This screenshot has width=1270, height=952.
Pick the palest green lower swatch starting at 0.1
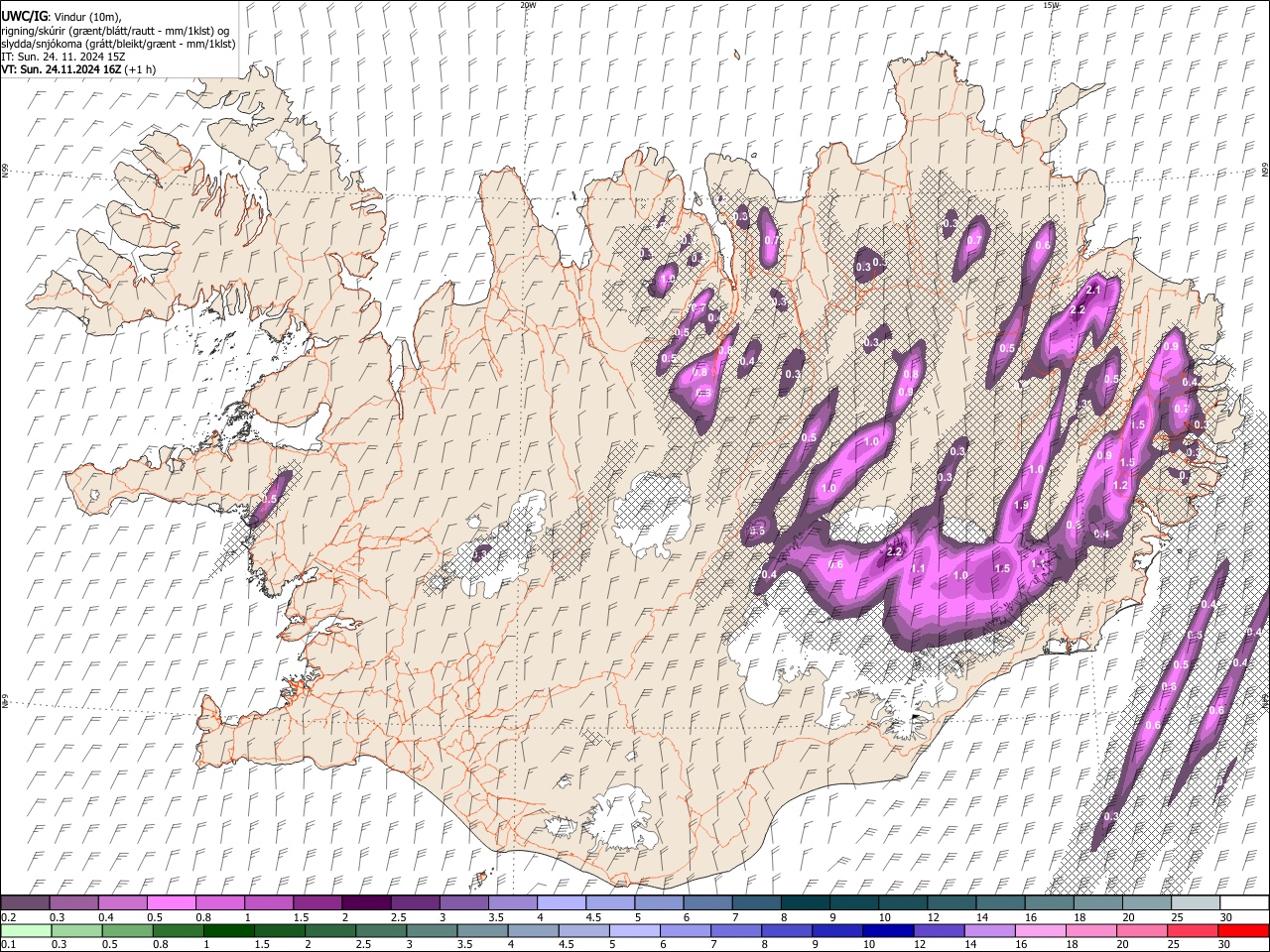click(x=26, y=930)
